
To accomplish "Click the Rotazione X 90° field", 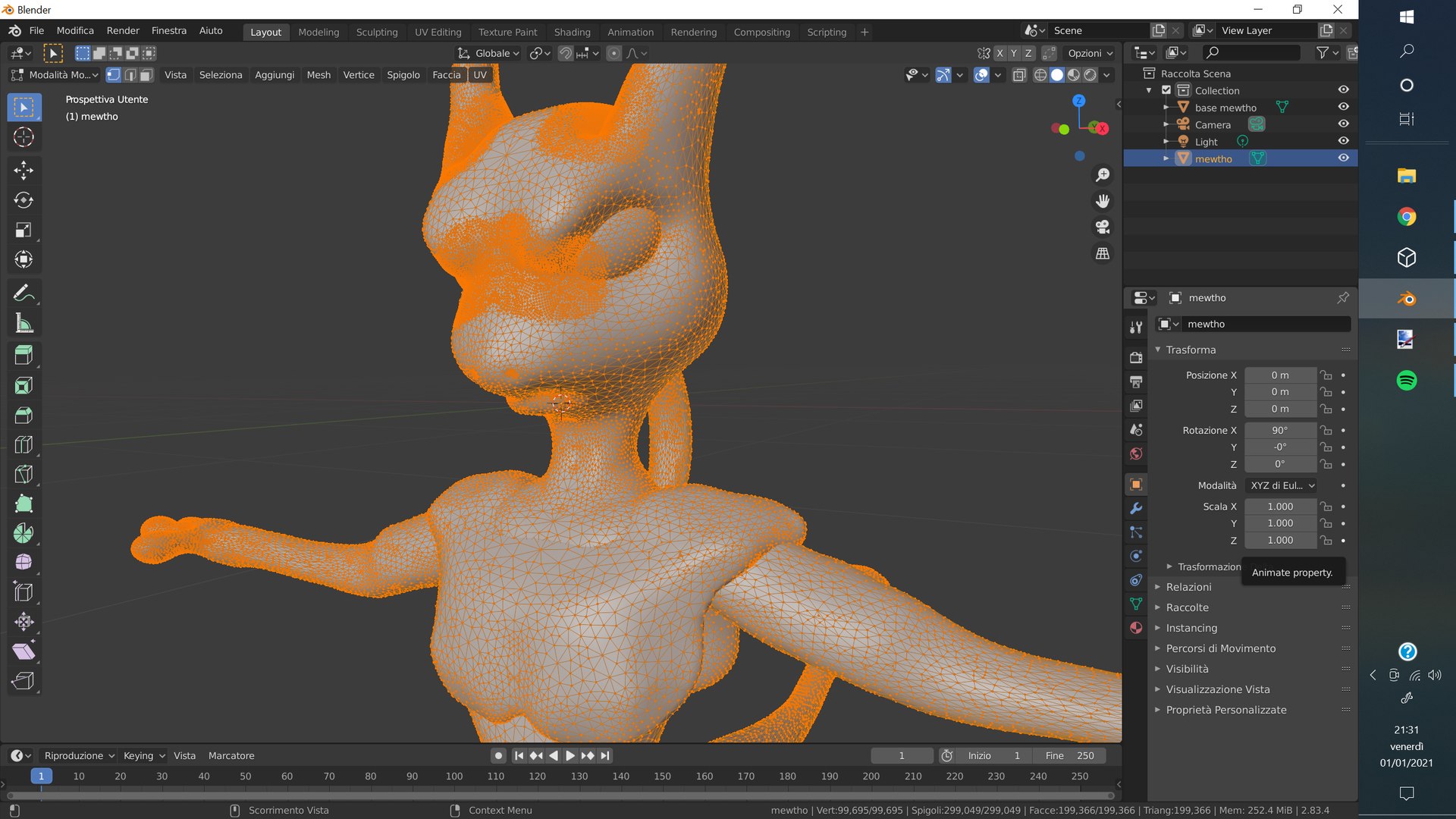I will [x=1280, y=430].
